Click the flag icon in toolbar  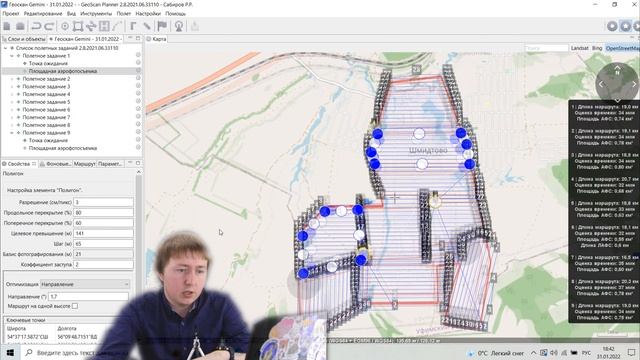click(162, 27)
